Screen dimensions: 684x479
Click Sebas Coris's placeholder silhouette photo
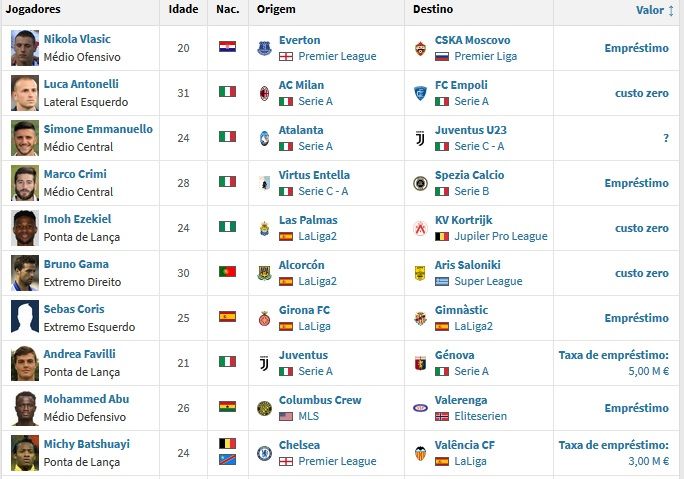pyautogui.click(x=25, y=318)
